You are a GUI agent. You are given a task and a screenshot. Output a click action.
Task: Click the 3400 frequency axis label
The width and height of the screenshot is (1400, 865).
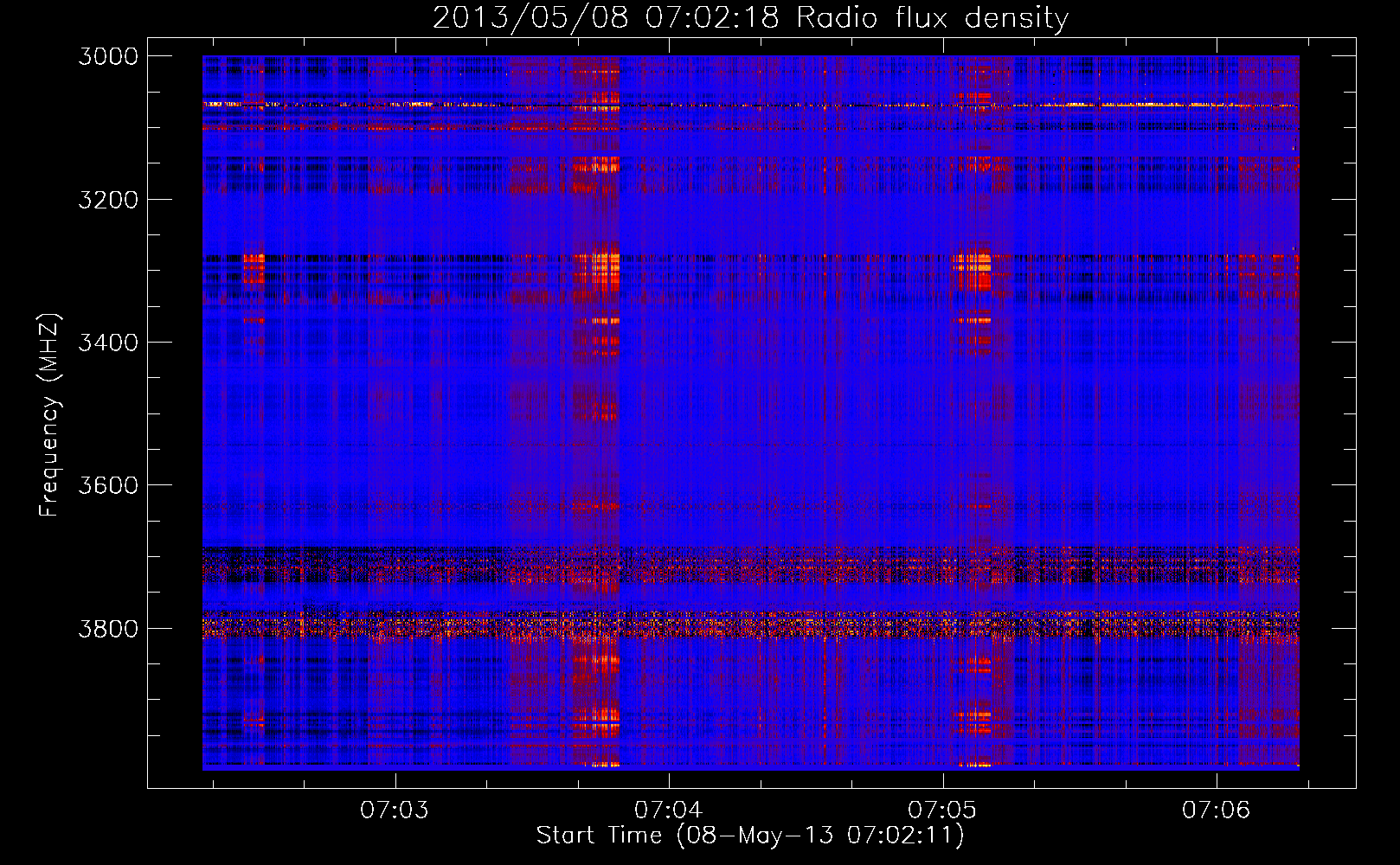pyautogui.click(x=108, y=343)
